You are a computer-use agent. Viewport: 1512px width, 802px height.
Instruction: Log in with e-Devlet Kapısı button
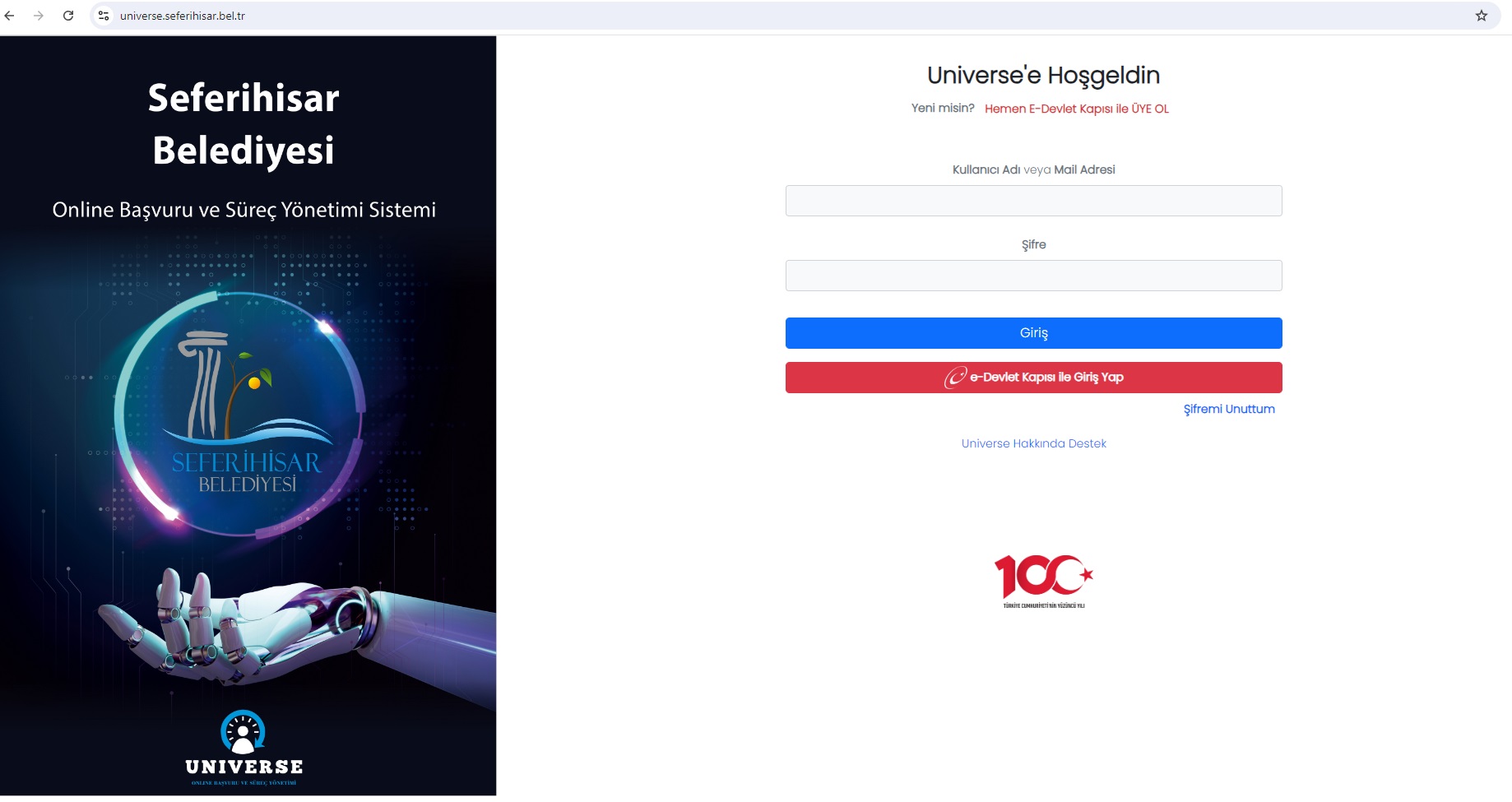(x=1033, y=378)
